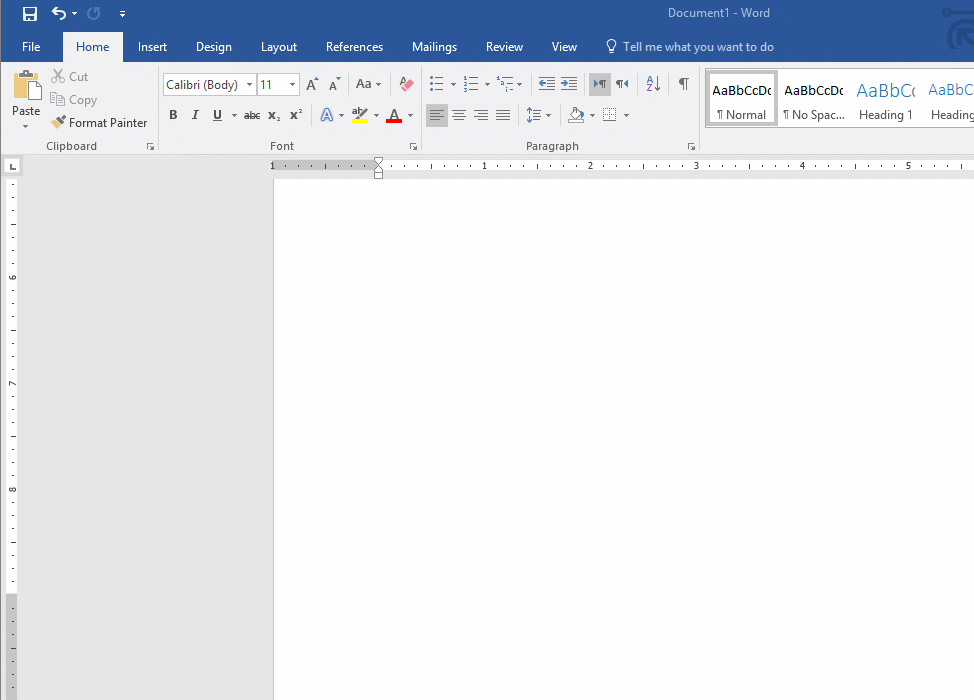Apply subscript formatting

pos(274,116)
